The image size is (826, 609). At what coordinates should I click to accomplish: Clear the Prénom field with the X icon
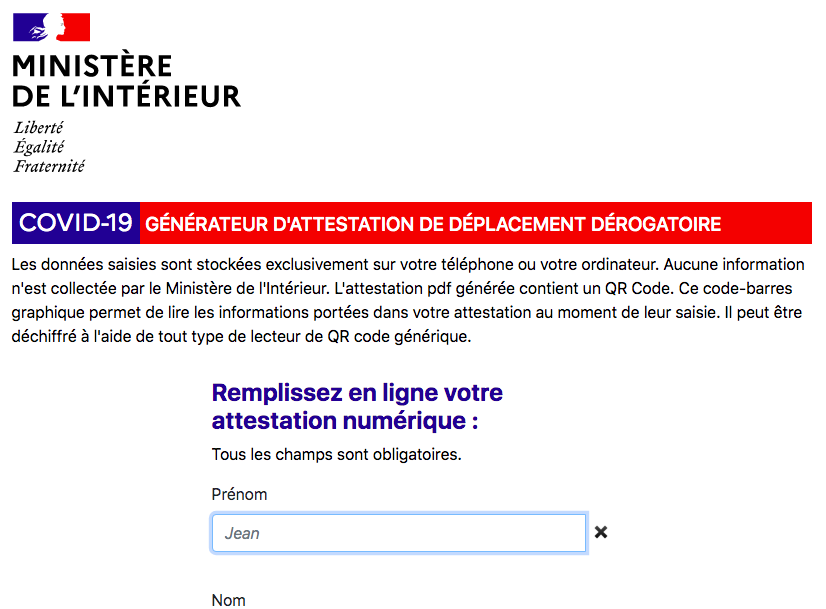click(601, 533)
